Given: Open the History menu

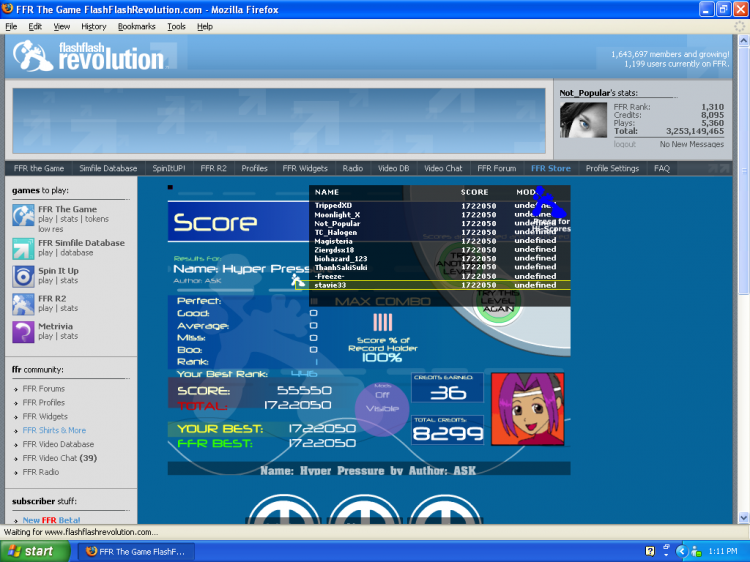Looking at the screenshot, I should [93, 27].
